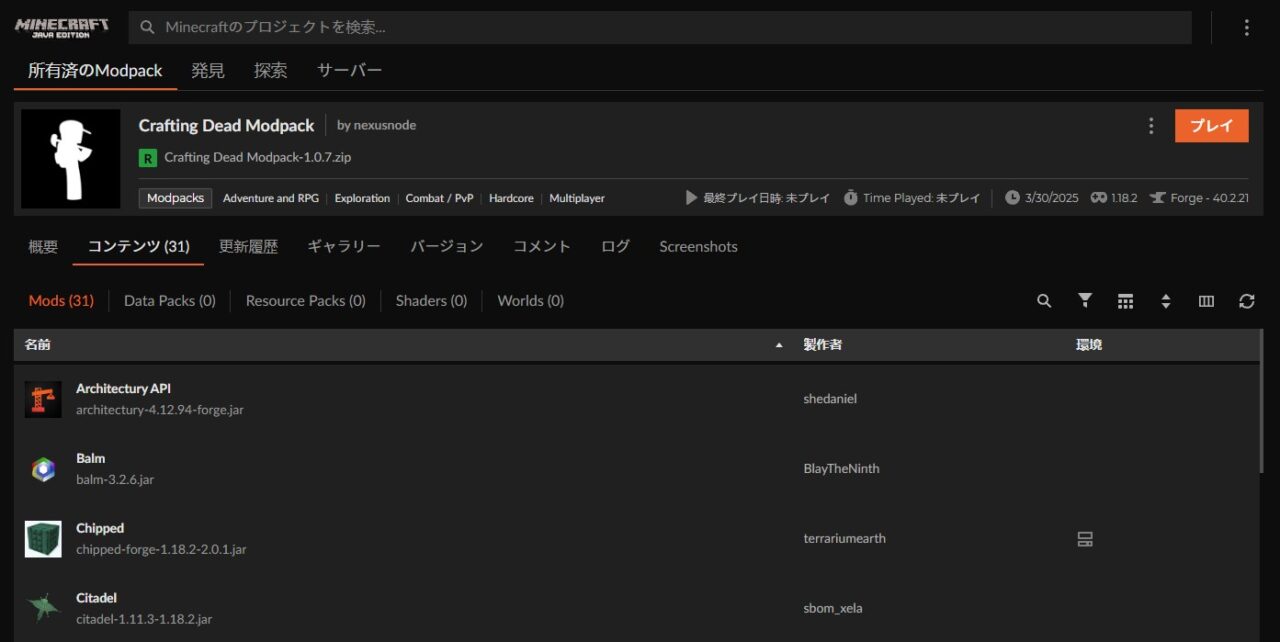The width and height of the screenshot is (1280, 642).
Task: Click the Minecraft project search field
Action: (660, 28)
